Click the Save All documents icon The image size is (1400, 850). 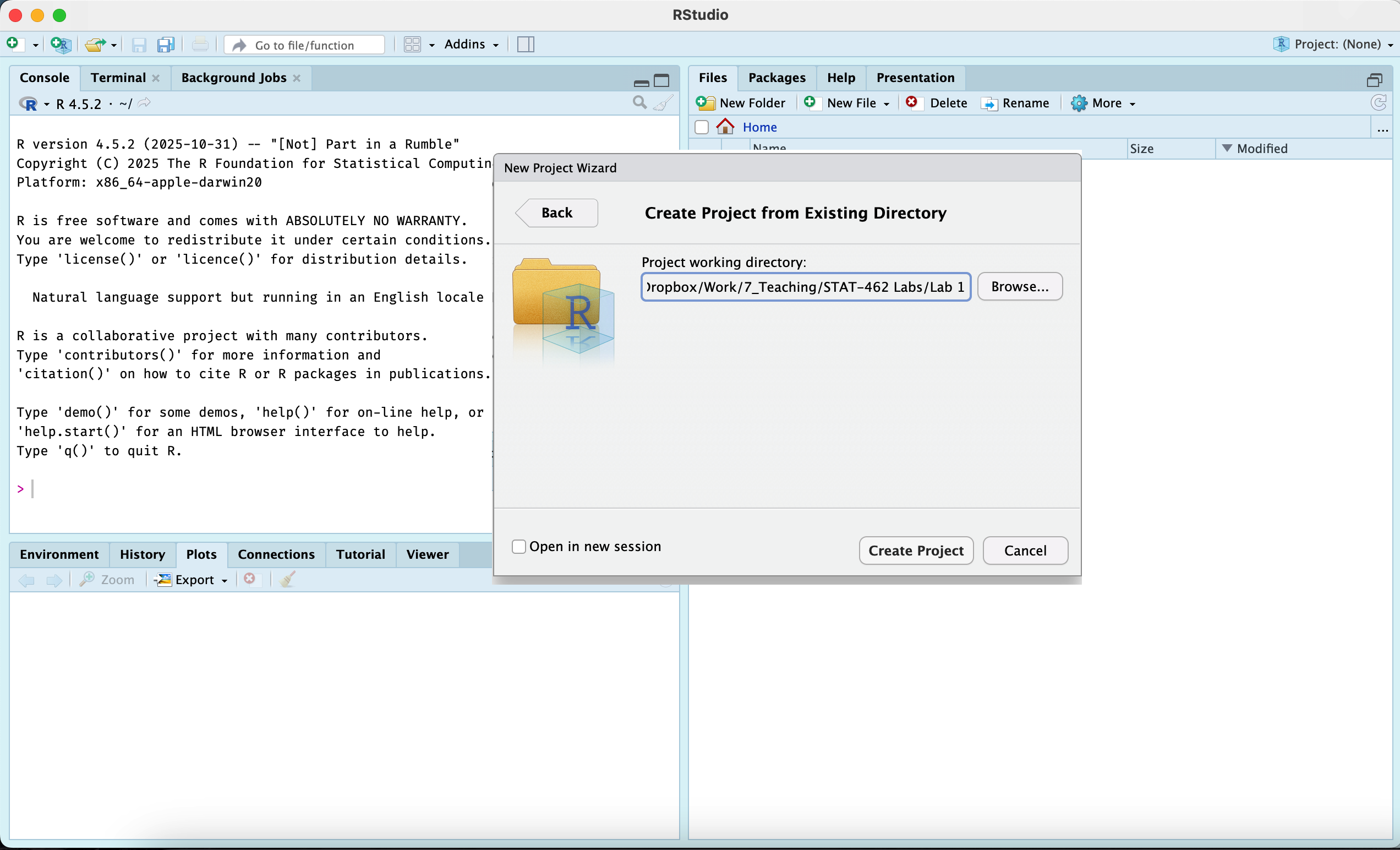165,45
